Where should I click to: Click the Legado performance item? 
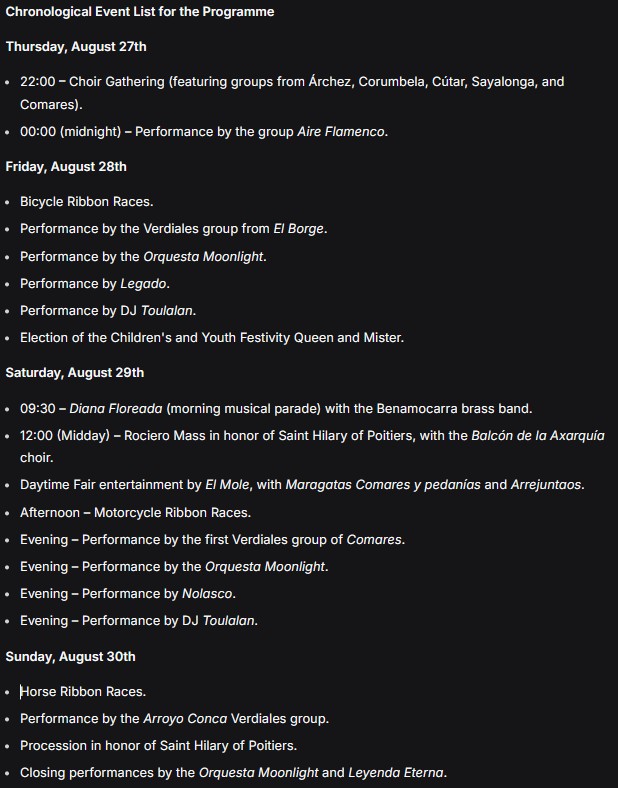[x=94, y=283]
